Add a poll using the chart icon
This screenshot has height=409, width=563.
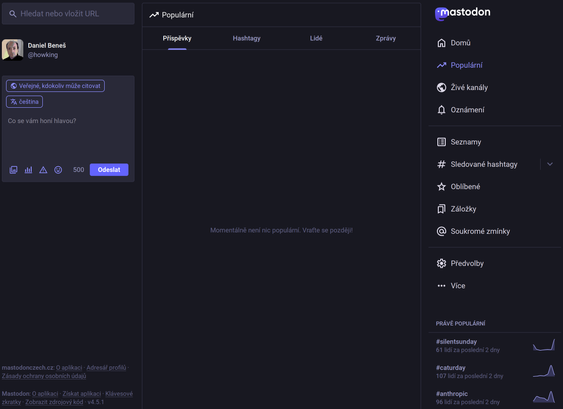click(28, 170)
